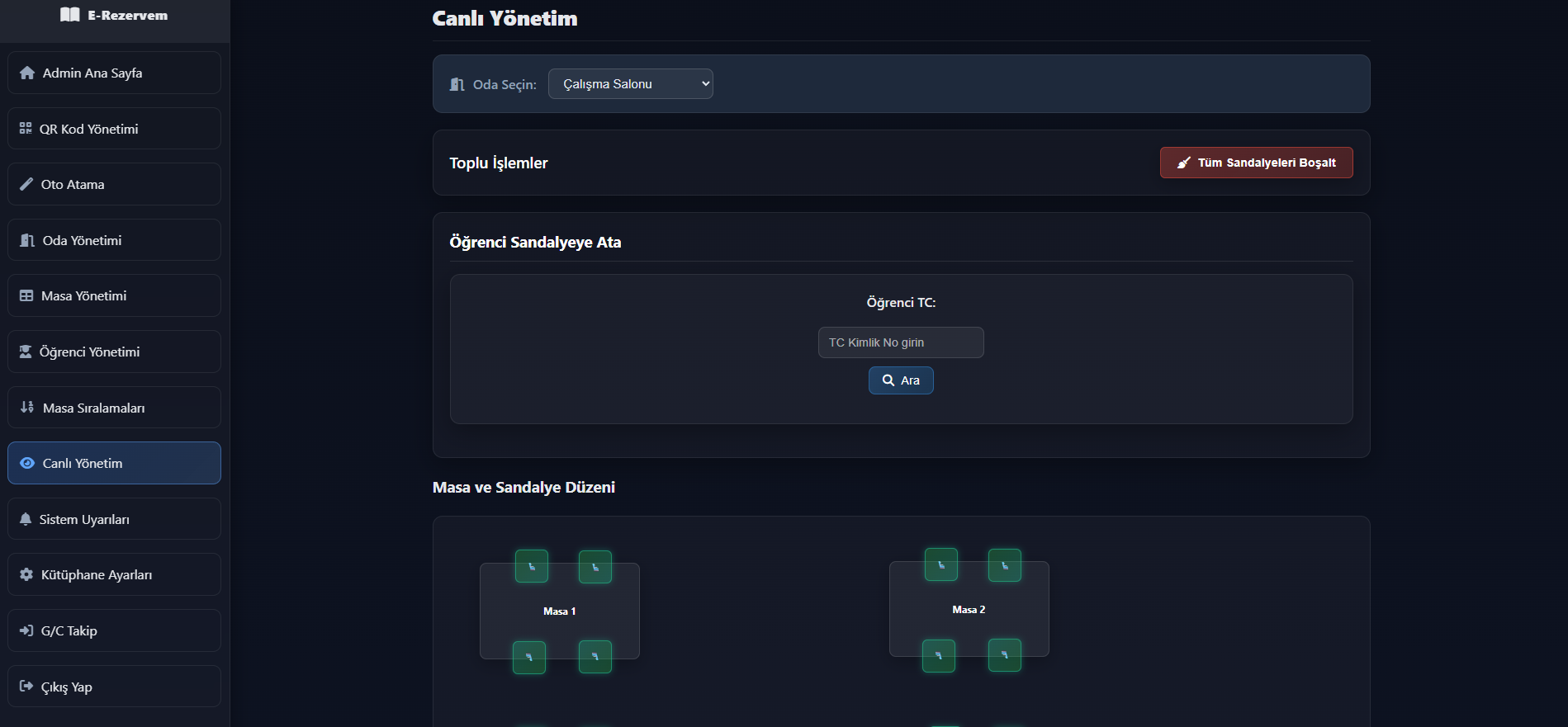1568x727 pixels.
Task: Click the door icon next to Oda Seçin
Action: (x=457, y=84)
